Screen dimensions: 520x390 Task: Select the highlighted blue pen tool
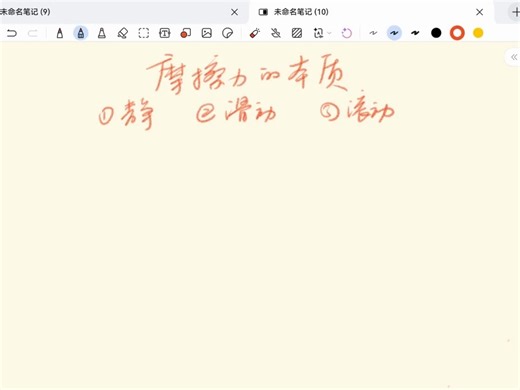coord(81,33)
